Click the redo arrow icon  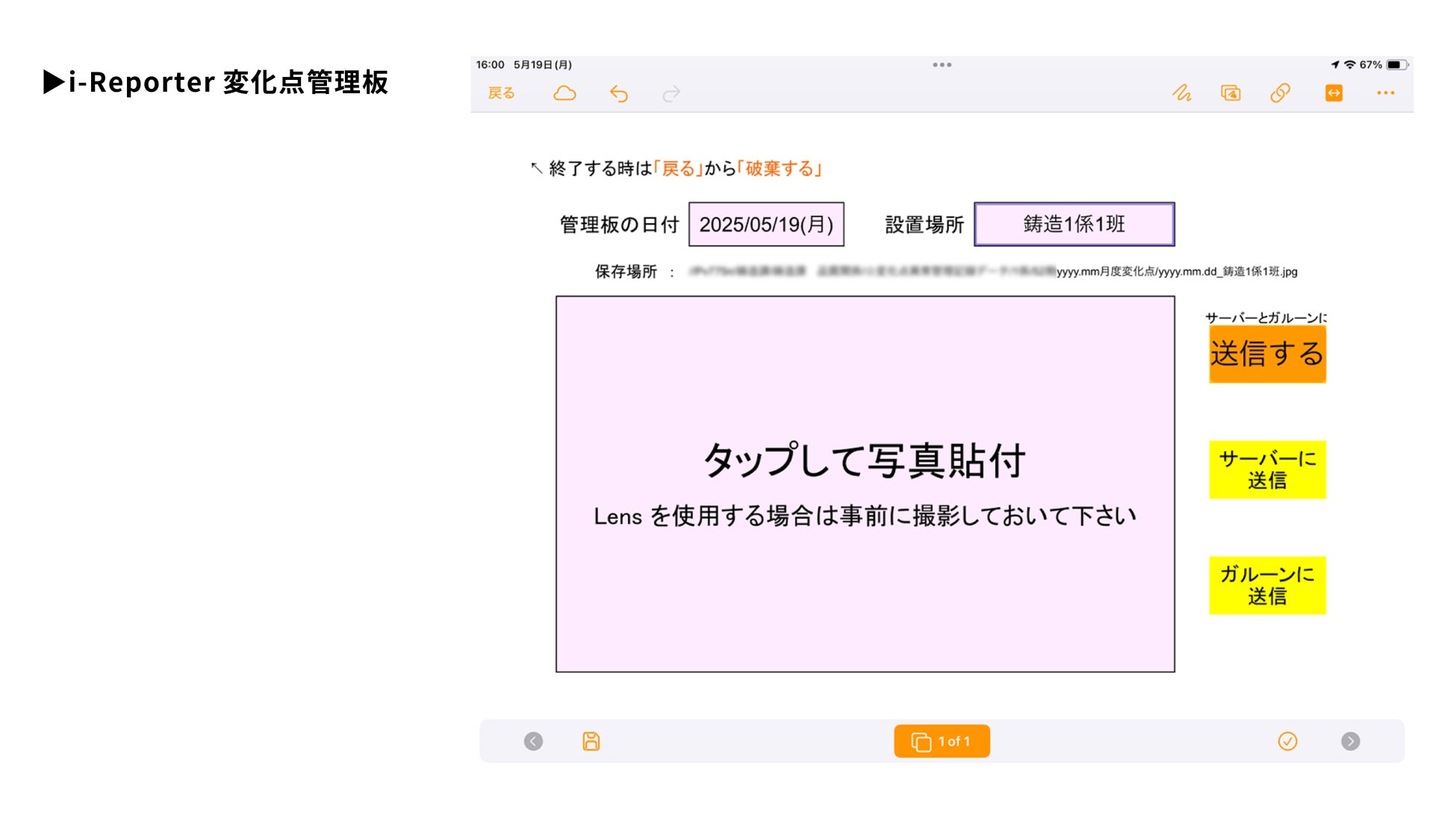pyautogui.click(x=671, y=93)
